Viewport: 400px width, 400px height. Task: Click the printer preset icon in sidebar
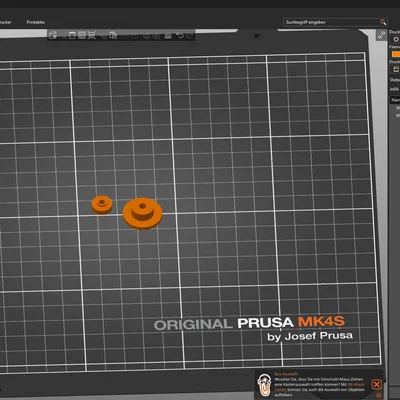click(396, 69)
